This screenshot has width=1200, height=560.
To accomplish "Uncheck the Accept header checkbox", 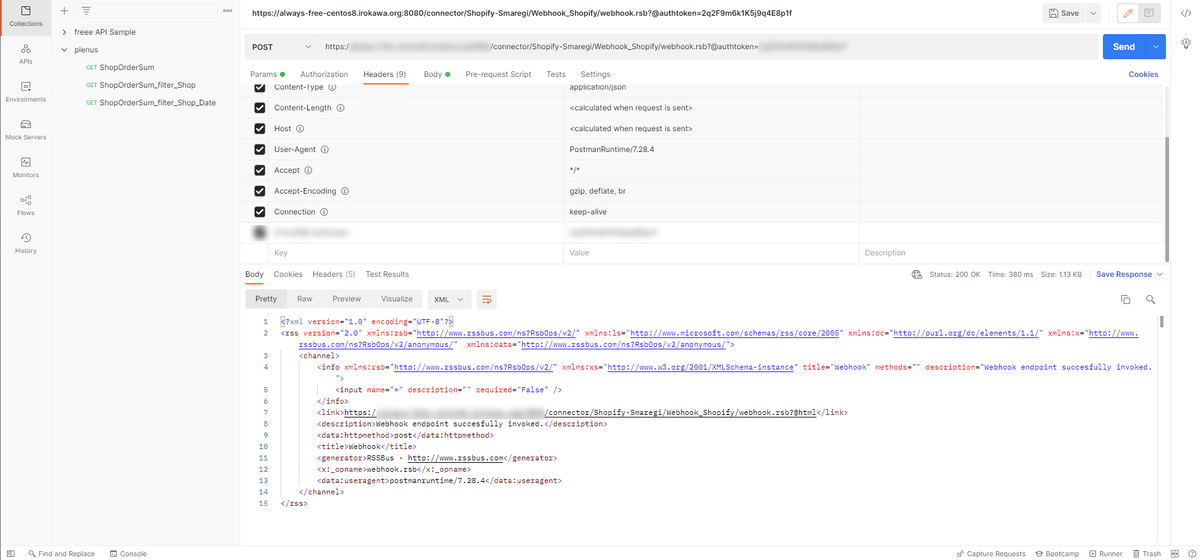I will tap(260, 170).
